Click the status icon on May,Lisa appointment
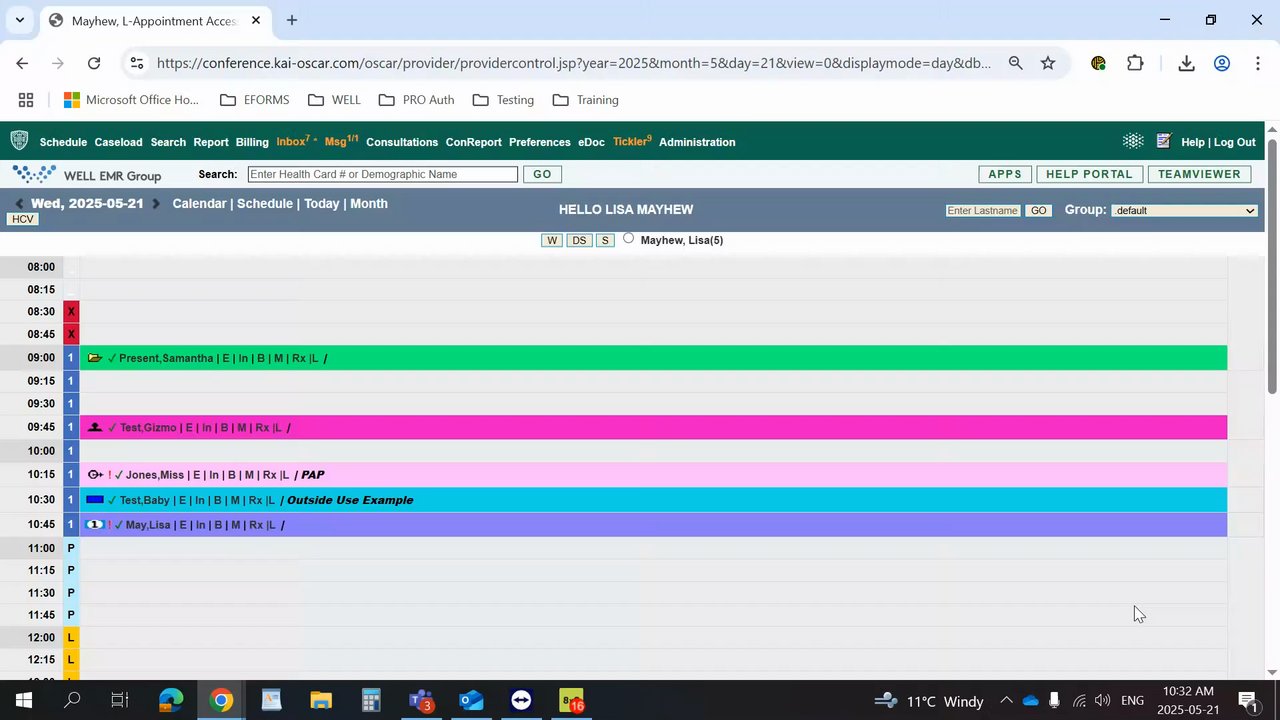This screenshot has width=1280, height=720. point(95,525)
